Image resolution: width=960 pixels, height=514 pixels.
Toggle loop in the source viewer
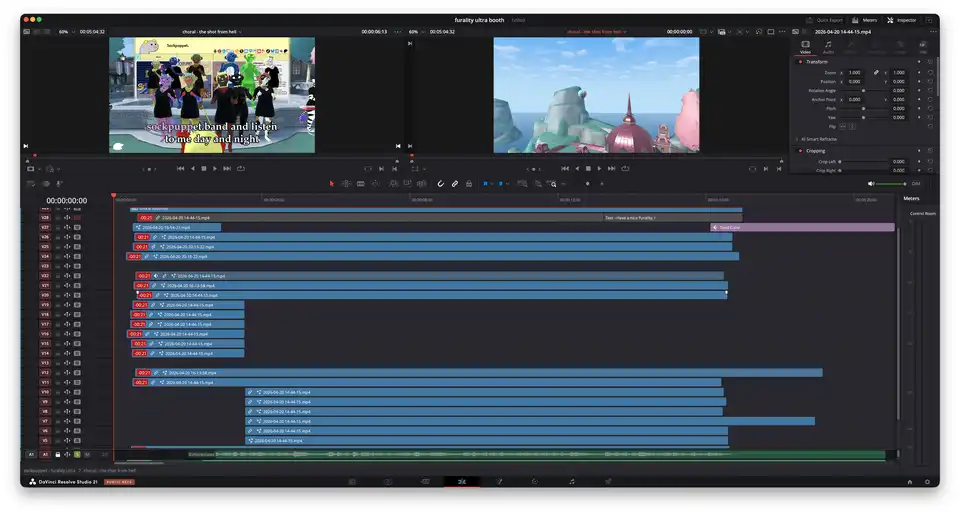click(x=241, y=168)
